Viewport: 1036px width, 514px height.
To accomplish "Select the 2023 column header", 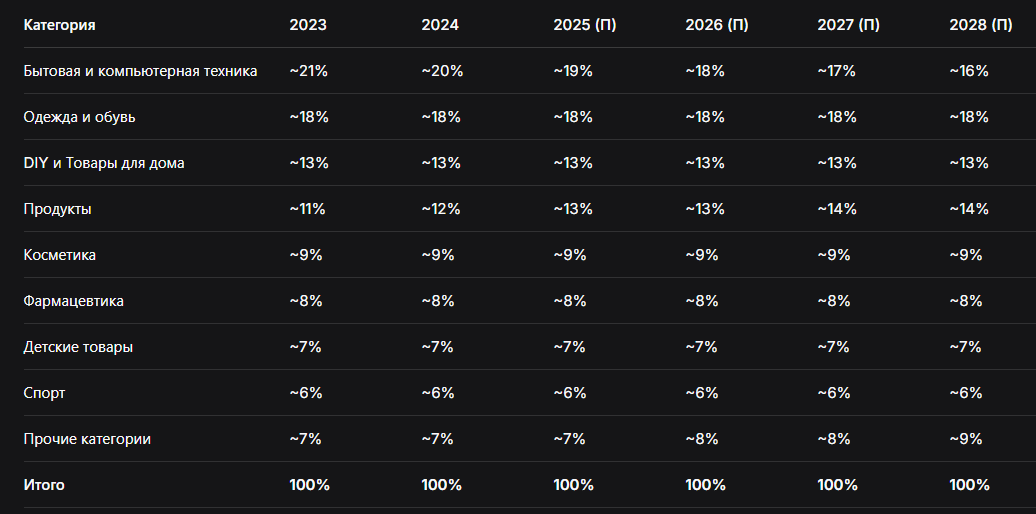I will pos(308,25).
